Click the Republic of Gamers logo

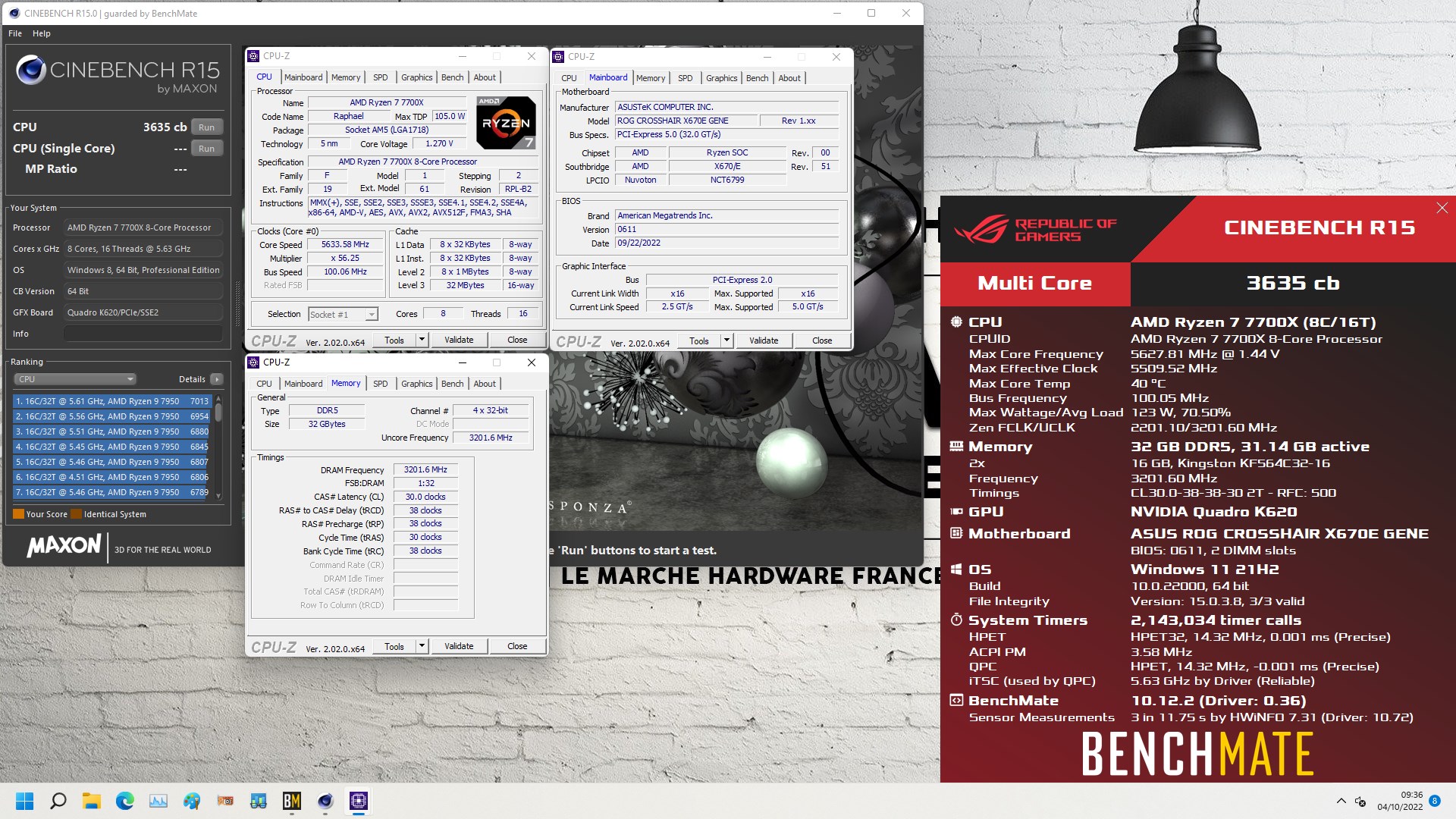click(x=1034, y=229)
